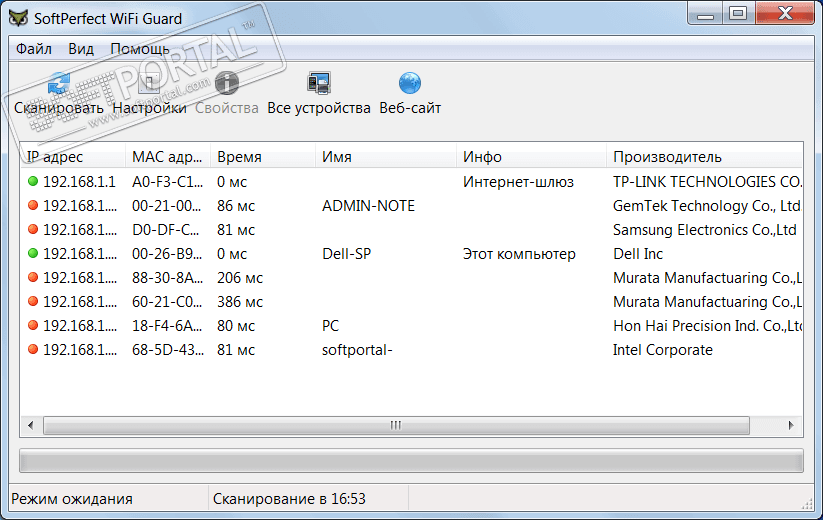
Task: Click the Сканировать scan icon
Action: 58,83
